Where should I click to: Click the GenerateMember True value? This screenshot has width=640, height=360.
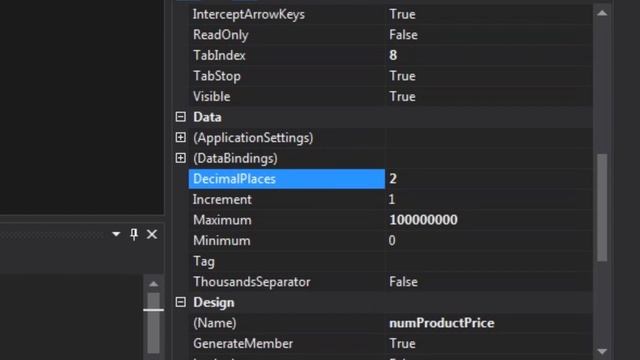click(402, 344)
